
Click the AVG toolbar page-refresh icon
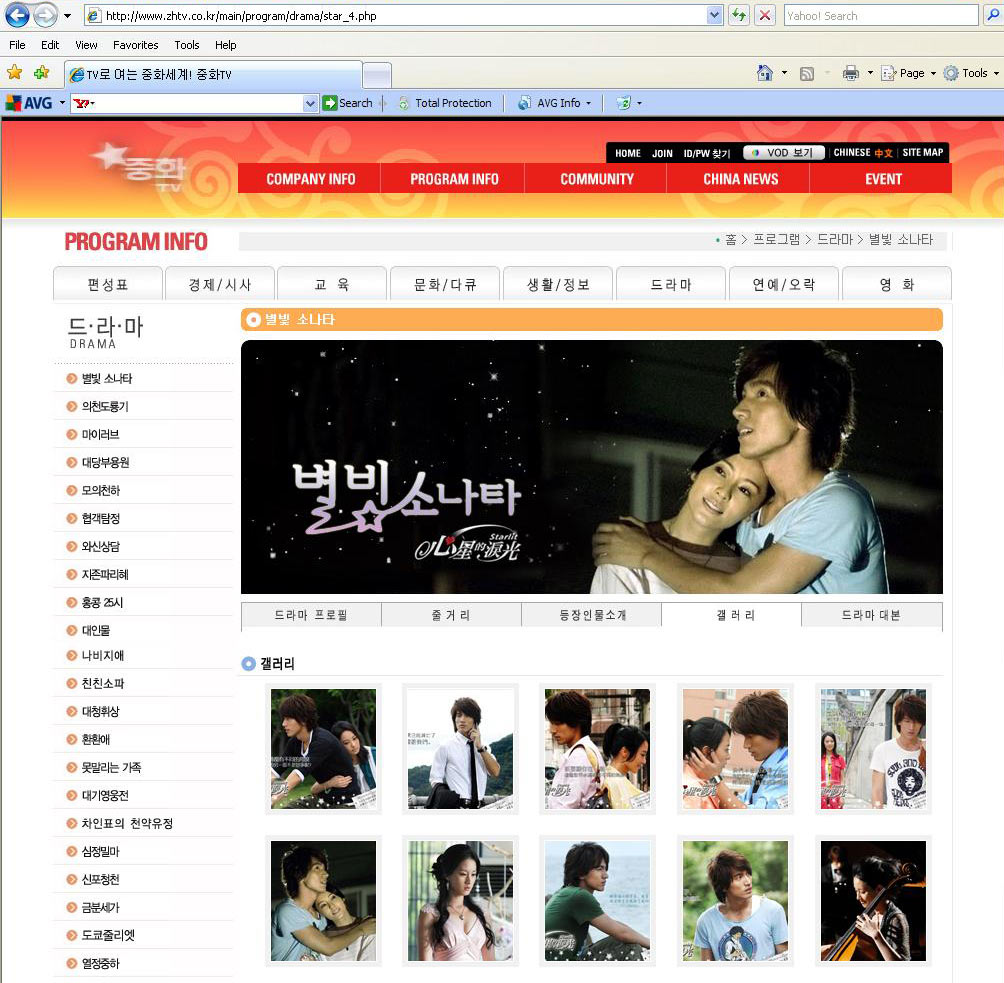pyautogui.click(x=623, y=102)
